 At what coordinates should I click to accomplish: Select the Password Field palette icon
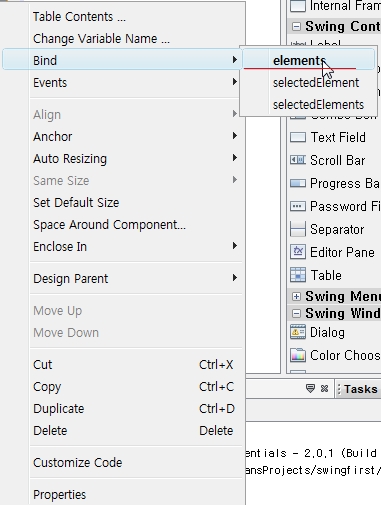click(x=298, y=206)
